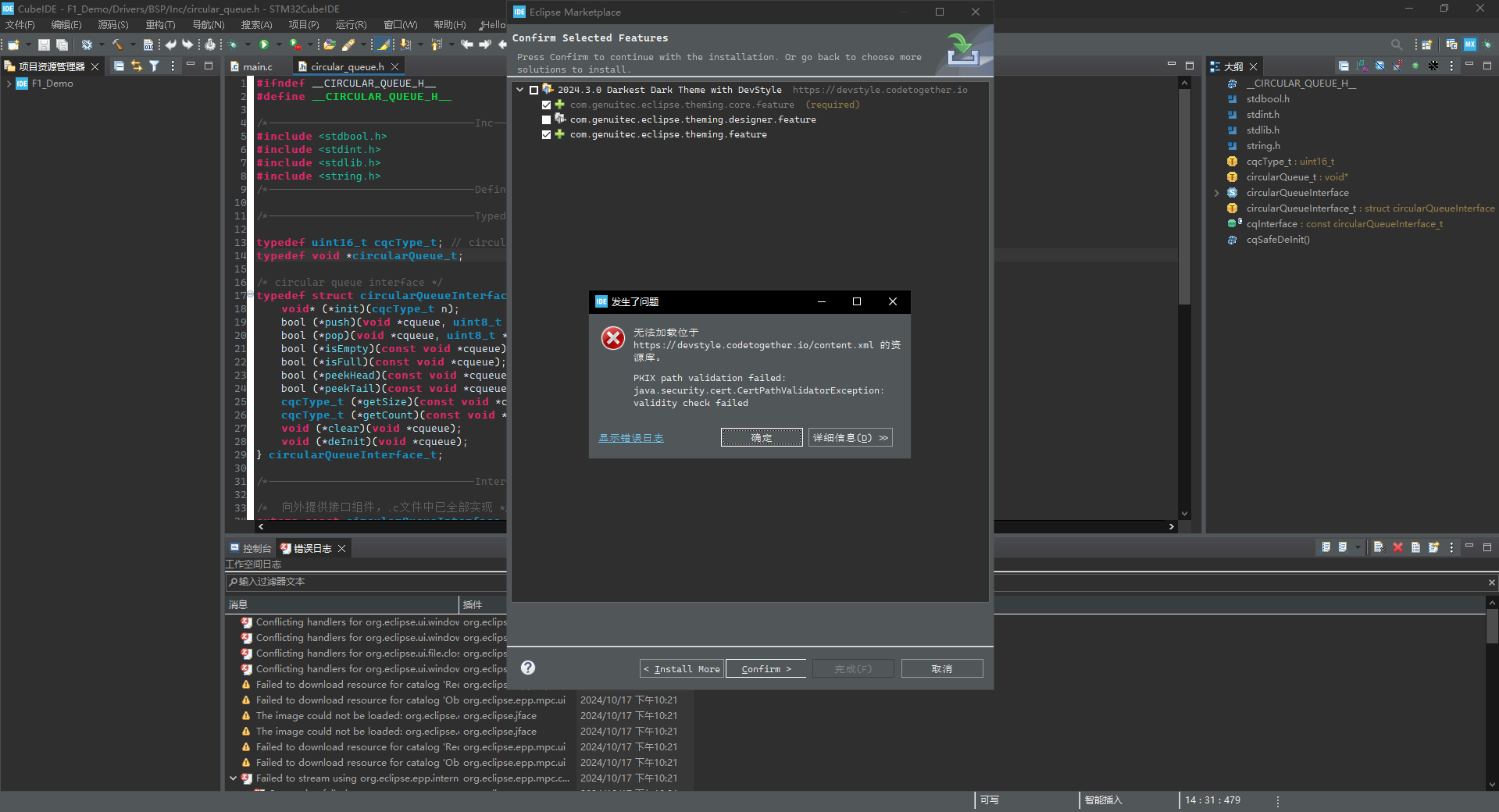Uncheck the com.genuitec.eclipse.theming.feature checkbox
This screenshot has height=812, width=1499.
coord(546,134)
